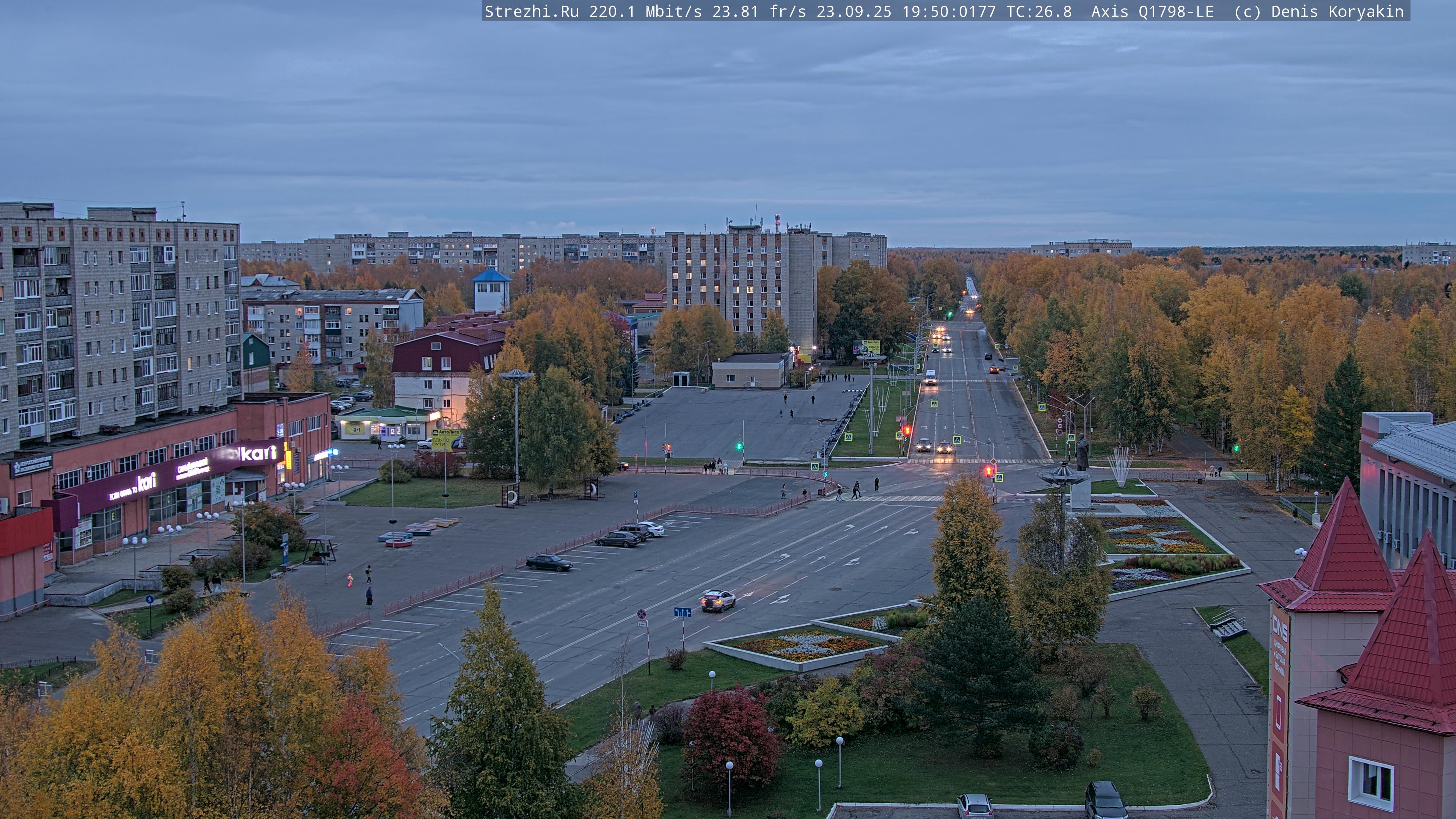This screenshot has width=1456, height=819.
Task: Click the blue lane direction road sign
Action: (682, 612)
